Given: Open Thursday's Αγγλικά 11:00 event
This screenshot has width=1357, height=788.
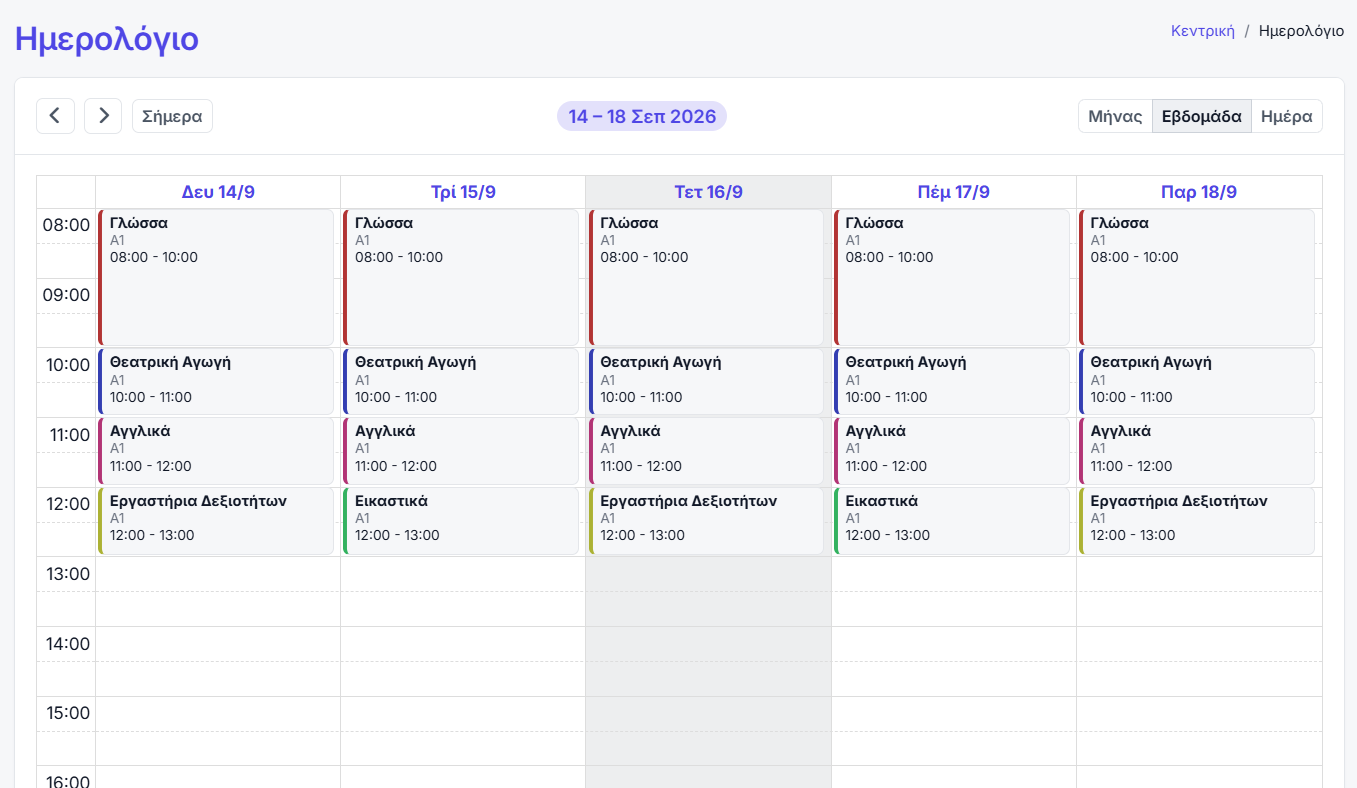Looking at the screenshot, I should click(x=952, y=451).
